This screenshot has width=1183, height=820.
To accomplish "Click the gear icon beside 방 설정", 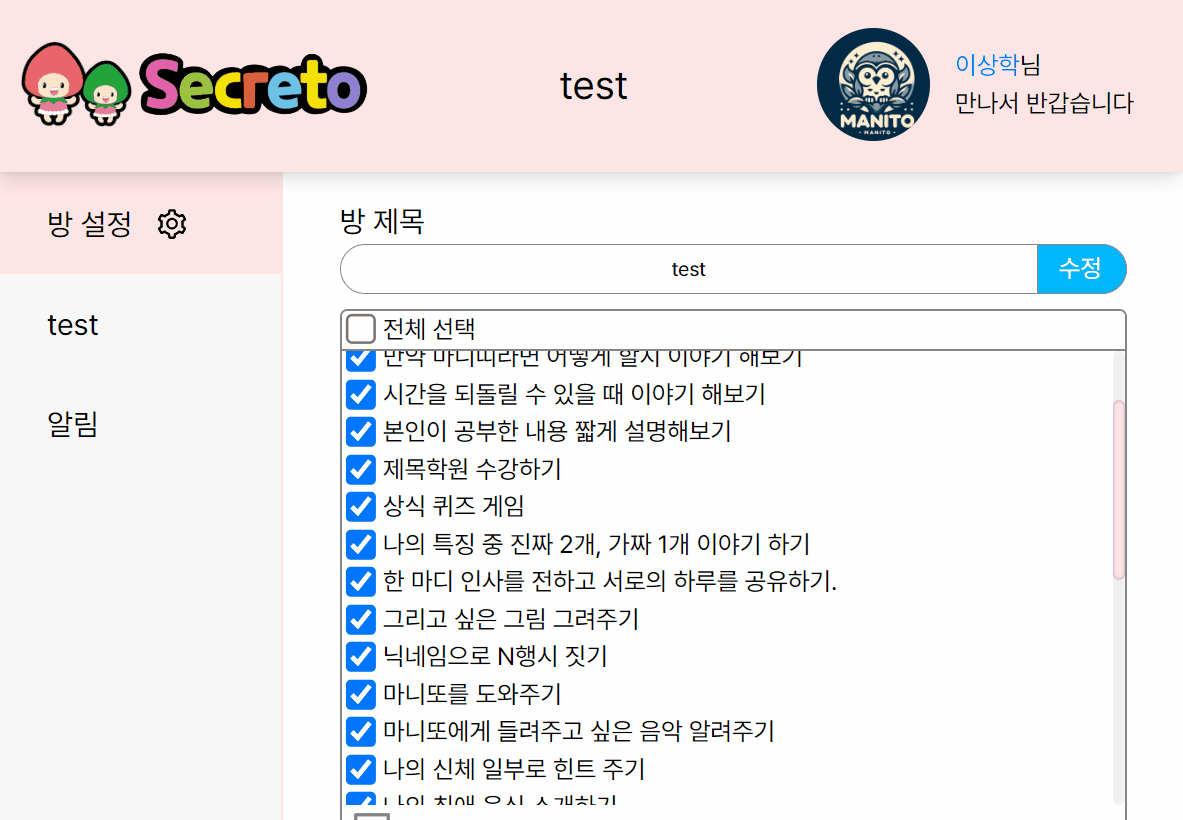I will tap(172, 224).
